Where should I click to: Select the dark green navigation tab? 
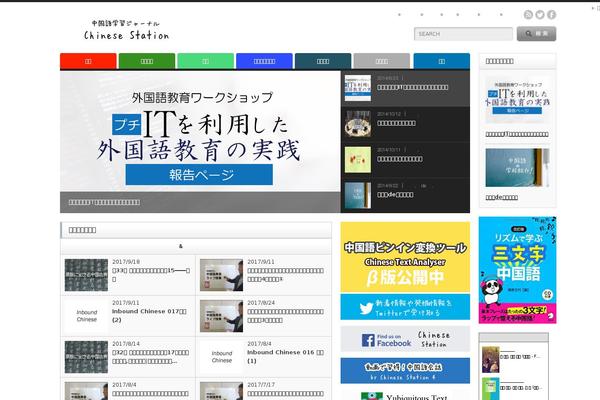(147, 61)
